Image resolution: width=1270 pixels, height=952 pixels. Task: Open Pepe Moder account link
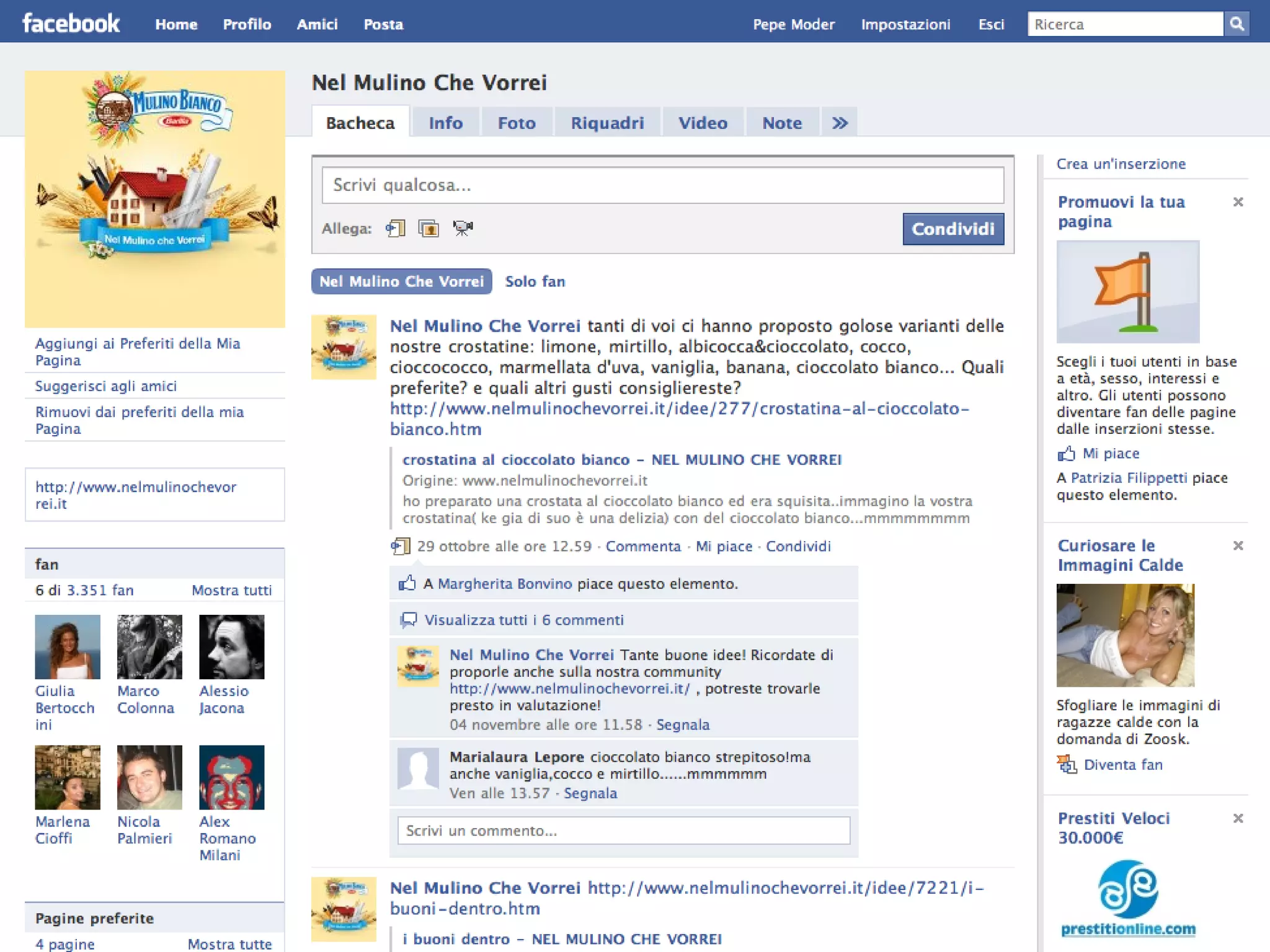click(x=794, y=24)
